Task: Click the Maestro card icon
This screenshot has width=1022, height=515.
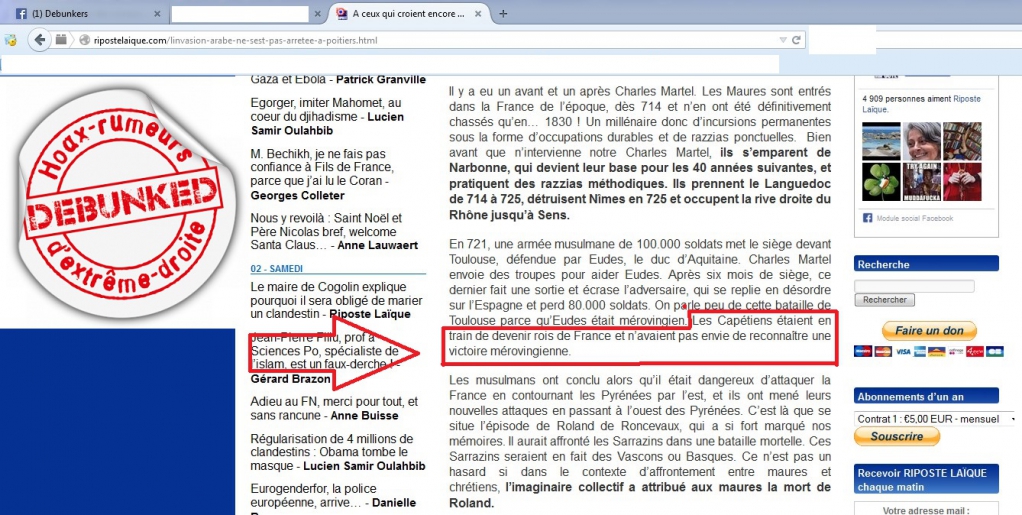Action: (x=863, y=351)
